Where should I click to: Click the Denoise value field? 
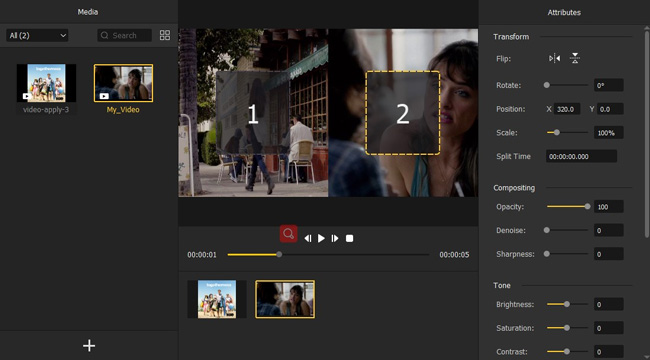click(x=609, y=230)
